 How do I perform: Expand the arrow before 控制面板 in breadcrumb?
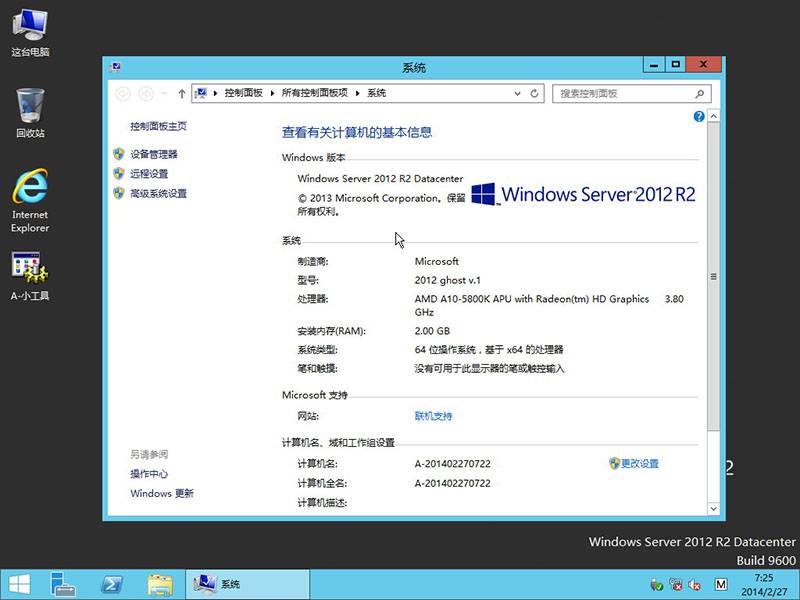click(215, 93)
